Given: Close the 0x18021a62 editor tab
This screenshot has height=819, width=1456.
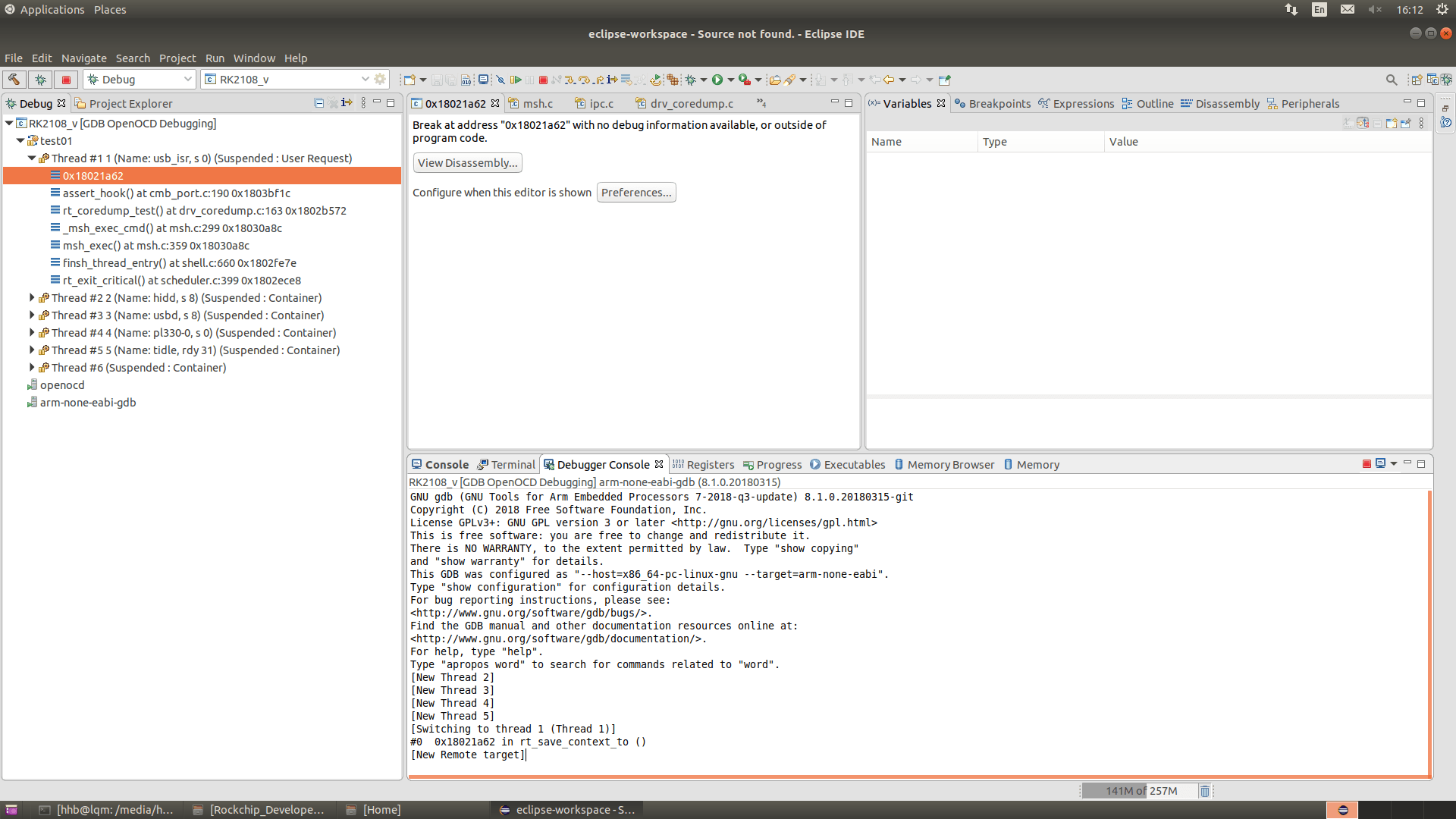Looking at the screenshot, I should (495, 103).
